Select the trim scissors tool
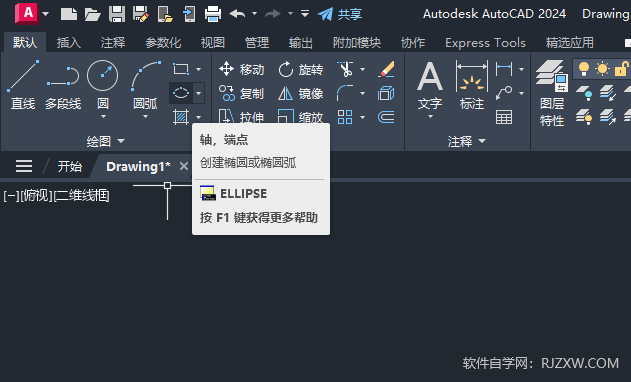The image size is (631, 382). tap(345, 69)
